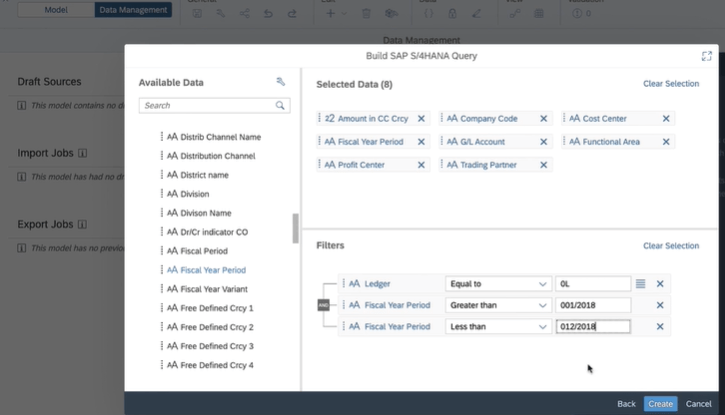Image resolution: width=725 pixels, height=415 pixels.
Task: Click the 012/2018 filter value field
Action: pos(592,326)
